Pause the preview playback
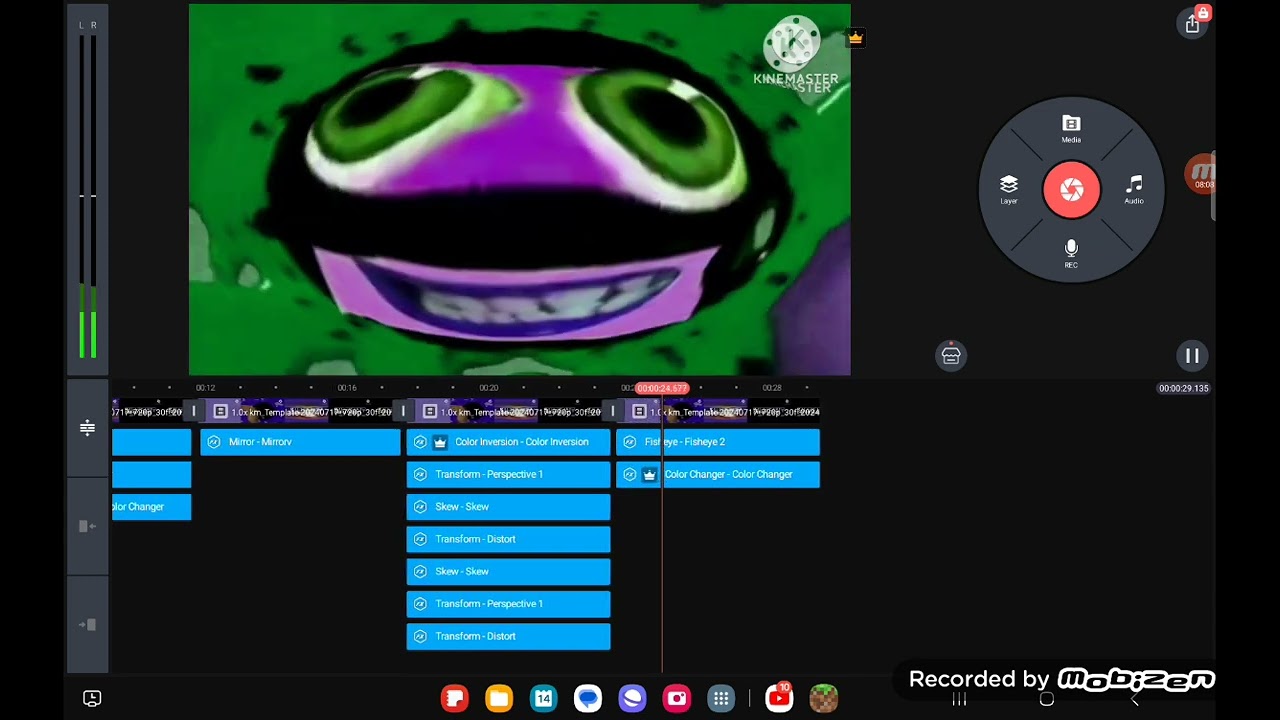Screen dimensions: 1280x720 [1192, 355]
